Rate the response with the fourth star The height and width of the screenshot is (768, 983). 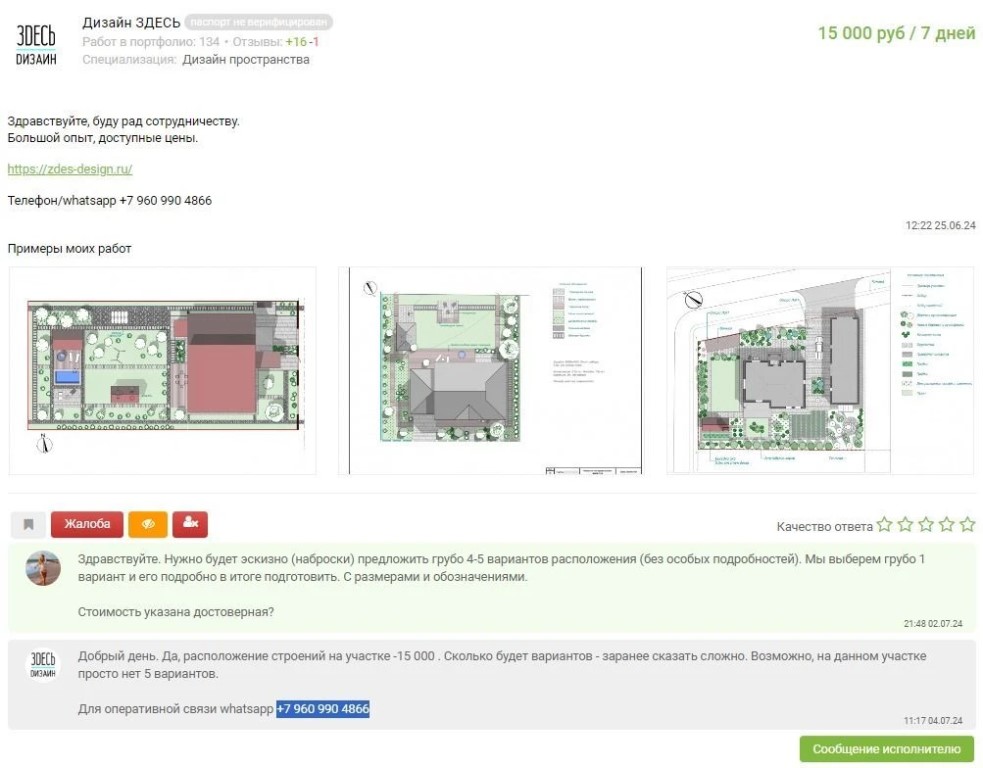(x=947, y=525)
